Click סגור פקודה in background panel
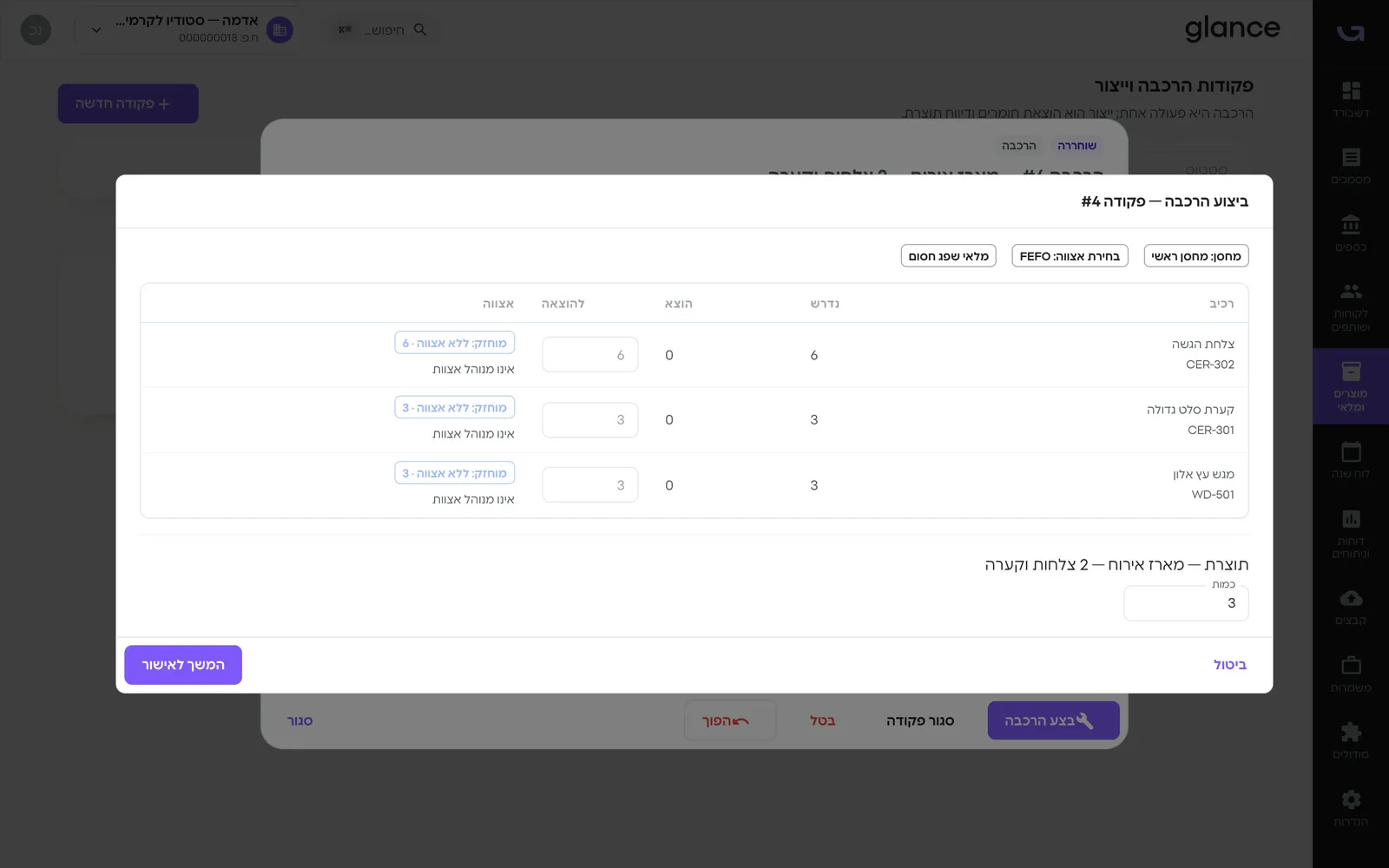The height and width of the screenshot is (868, 1389). (x=920, y=720)
